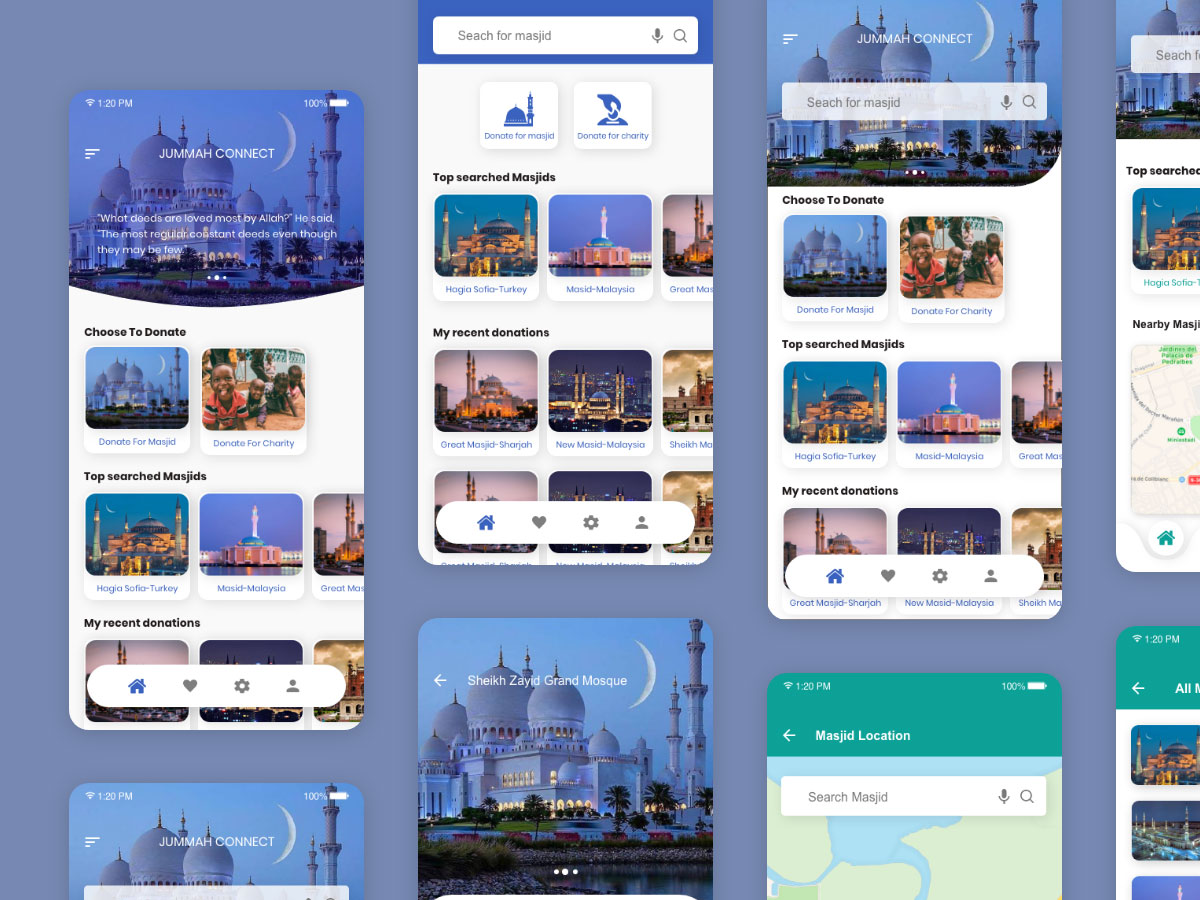Click microphone in the 'Search Masjid' field
This screenshot has height=900, width=1200.
point(1004,797)
